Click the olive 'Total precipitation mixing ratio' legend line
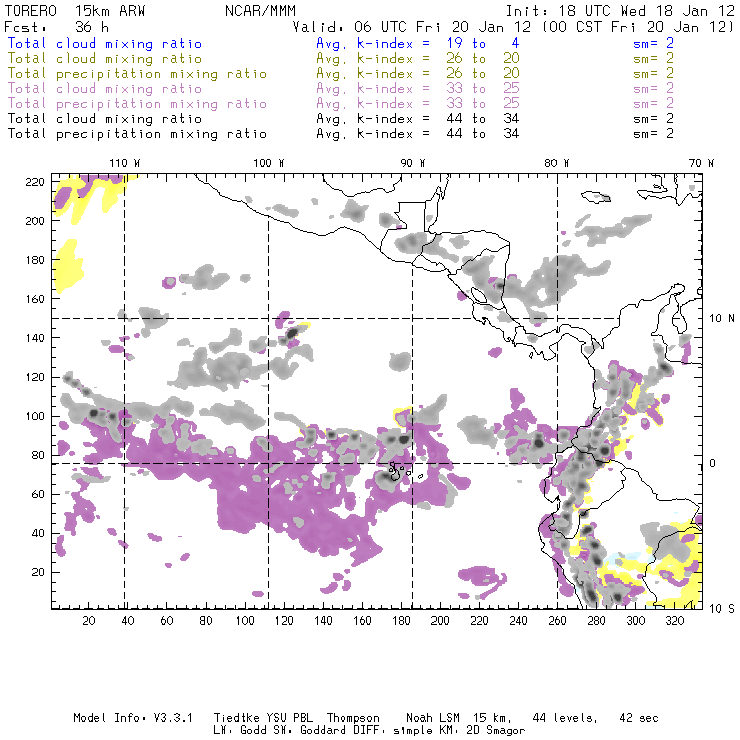Viewport: 740px width, 740px height. click(137, 74)
